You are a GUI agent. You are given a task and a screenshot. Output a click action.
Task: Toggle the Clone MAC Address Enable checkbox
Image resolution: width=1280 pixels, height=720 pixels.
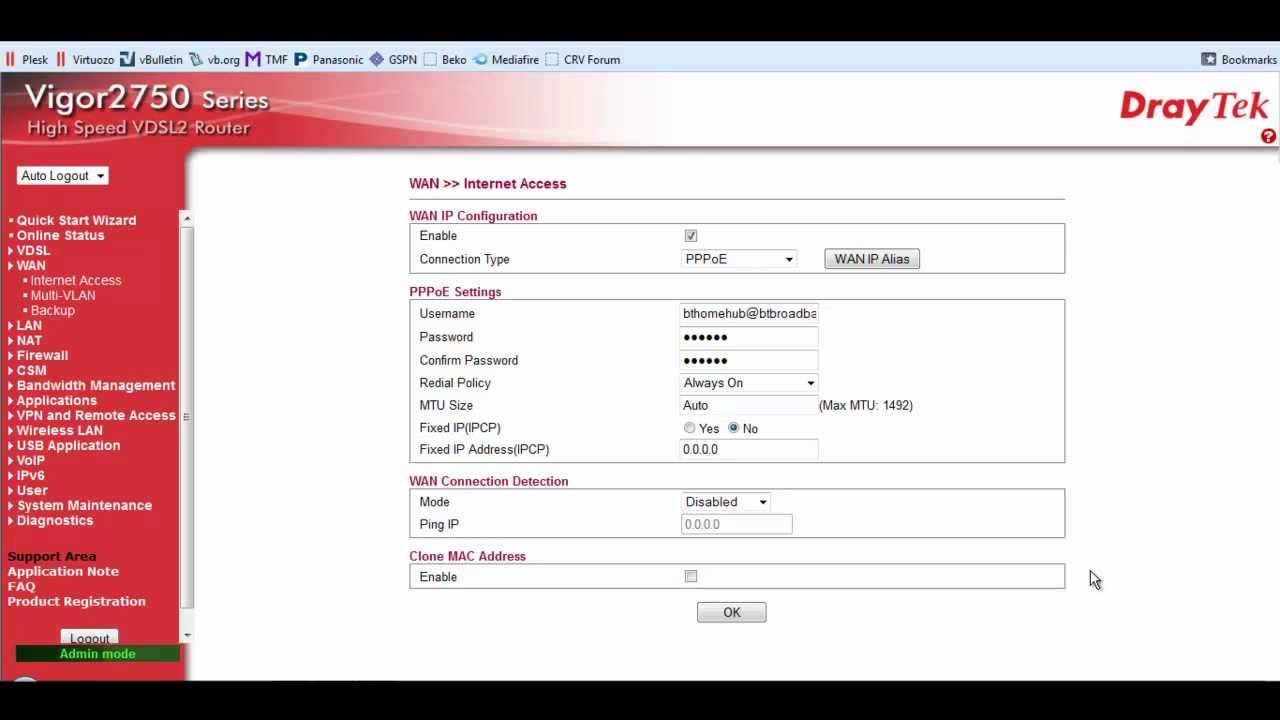[x=691, y=577]
